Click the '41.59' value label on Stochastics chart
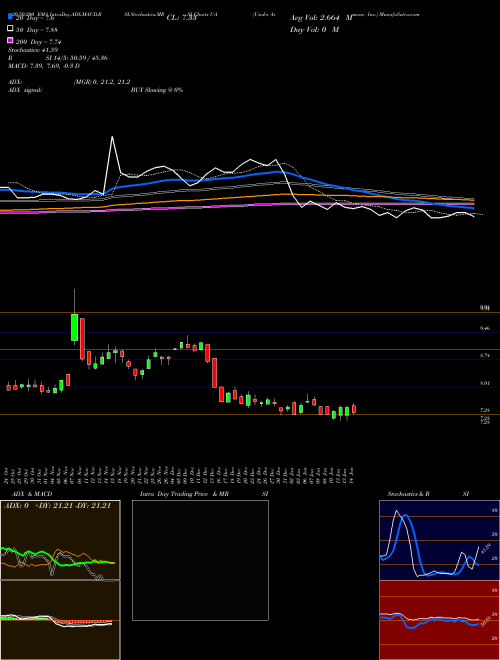500x660 pixels. pos(486,550)
